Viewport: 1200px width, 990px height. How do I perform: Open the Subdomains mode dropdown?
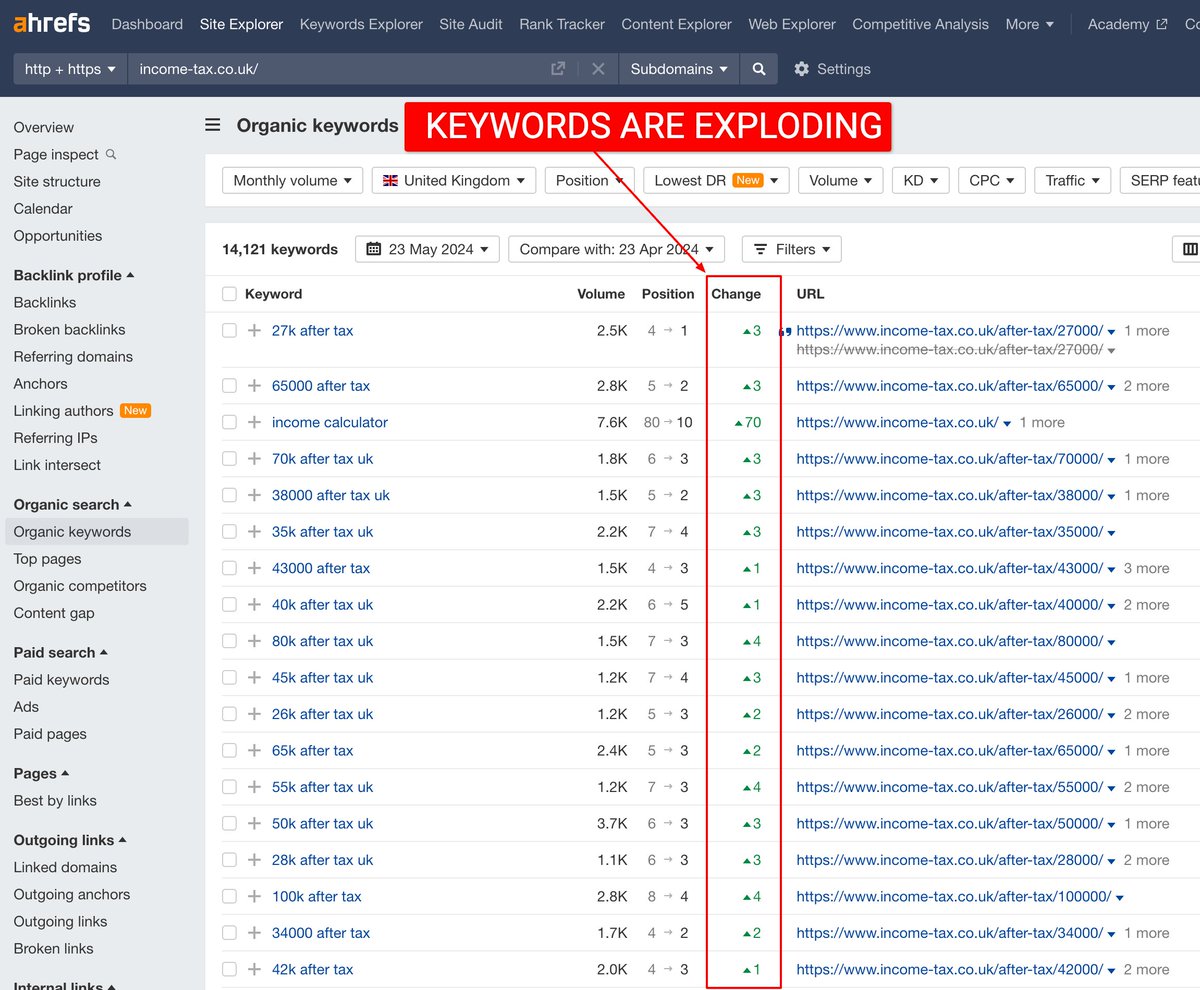[x=679, y=69]
